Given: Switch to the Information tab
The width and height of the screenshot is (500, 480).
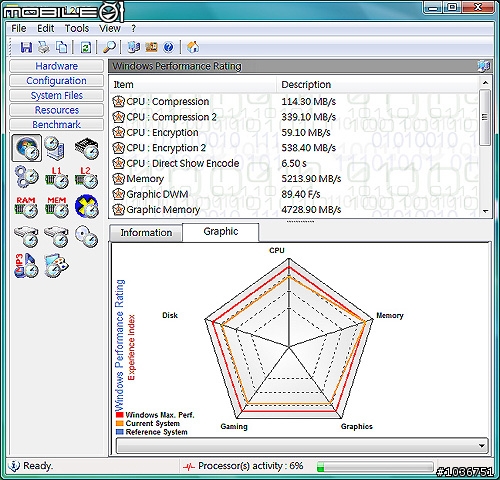Looking at the screenshot, I should pos(146,232).
